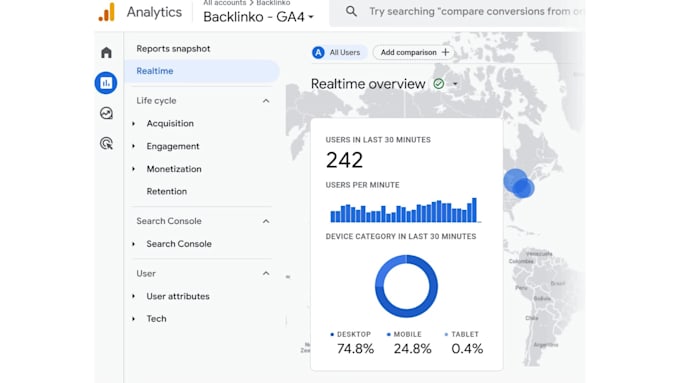Open the Home icon in sidebar
Image resolution: width=680 pixels, height=383 pixels.
pos(106,52)
